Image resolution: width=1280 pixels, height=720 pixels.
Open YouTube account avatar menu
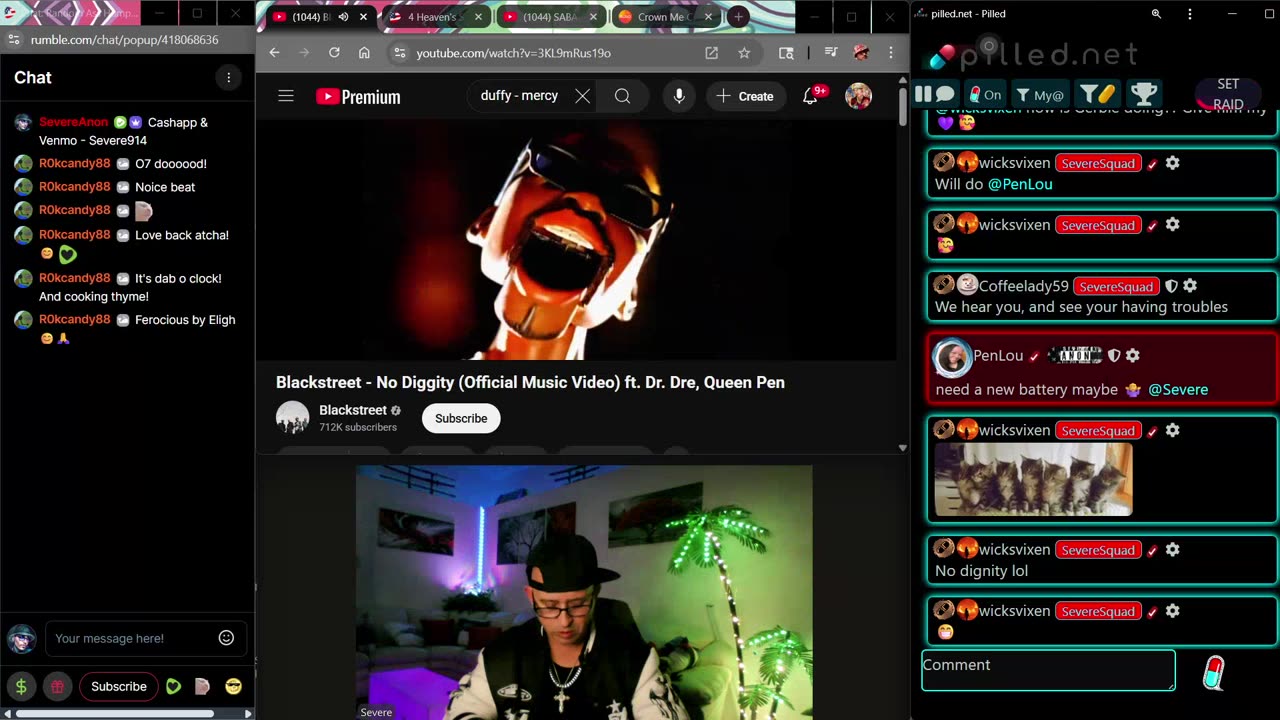[x=858, y=96]
